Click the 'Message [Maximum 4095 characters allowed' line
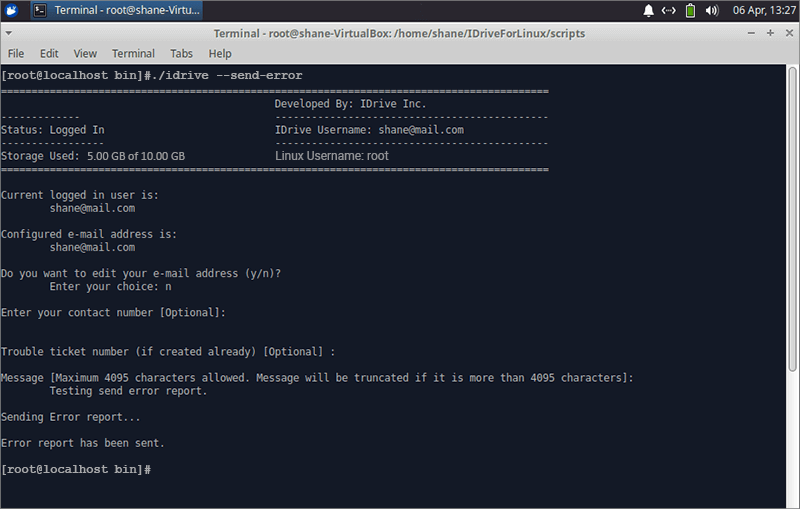The image size is (800, 509). pos(317,378)
